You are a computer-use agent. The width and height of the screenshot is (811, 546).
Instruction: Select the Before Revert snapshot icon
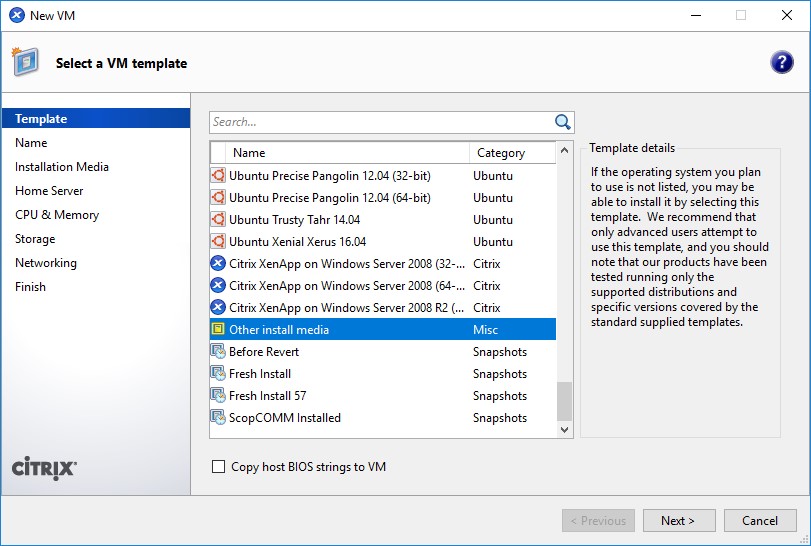pyautogui.click(x=218, y=352)
